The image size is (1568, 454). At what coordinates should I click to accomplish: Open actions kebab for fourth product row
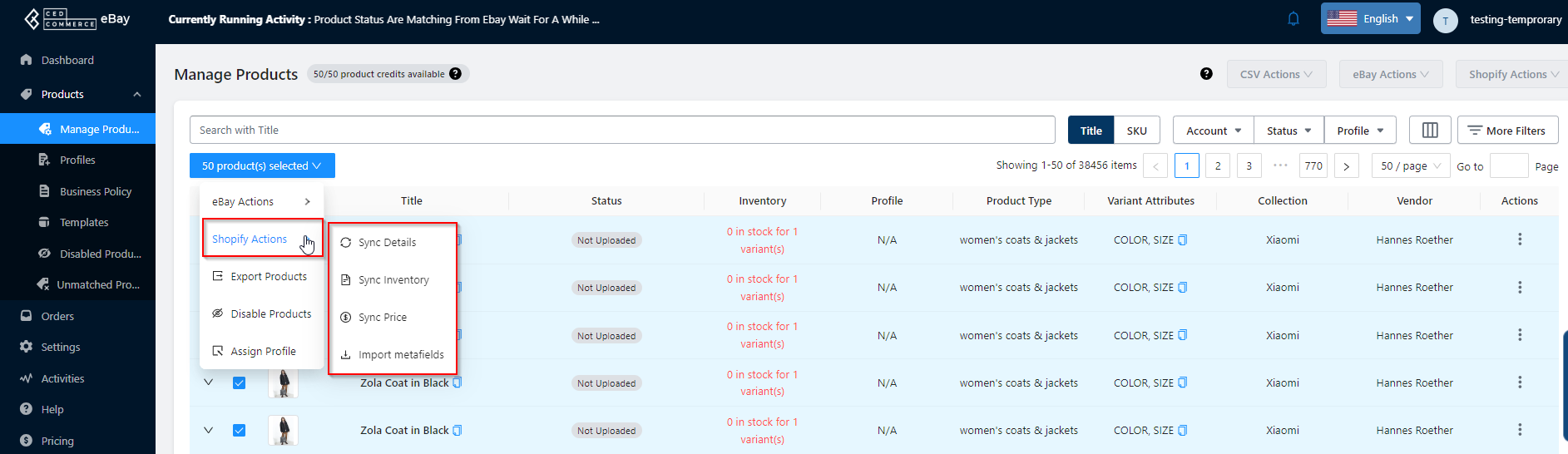[1520, 382]
